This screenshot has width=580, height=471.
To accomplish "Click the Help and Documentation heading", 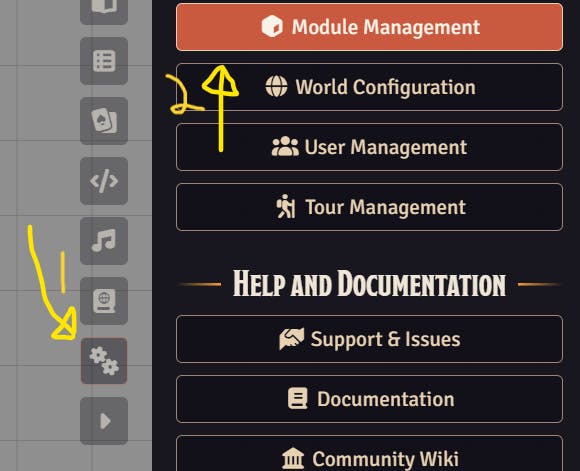I will coord(370,284).
